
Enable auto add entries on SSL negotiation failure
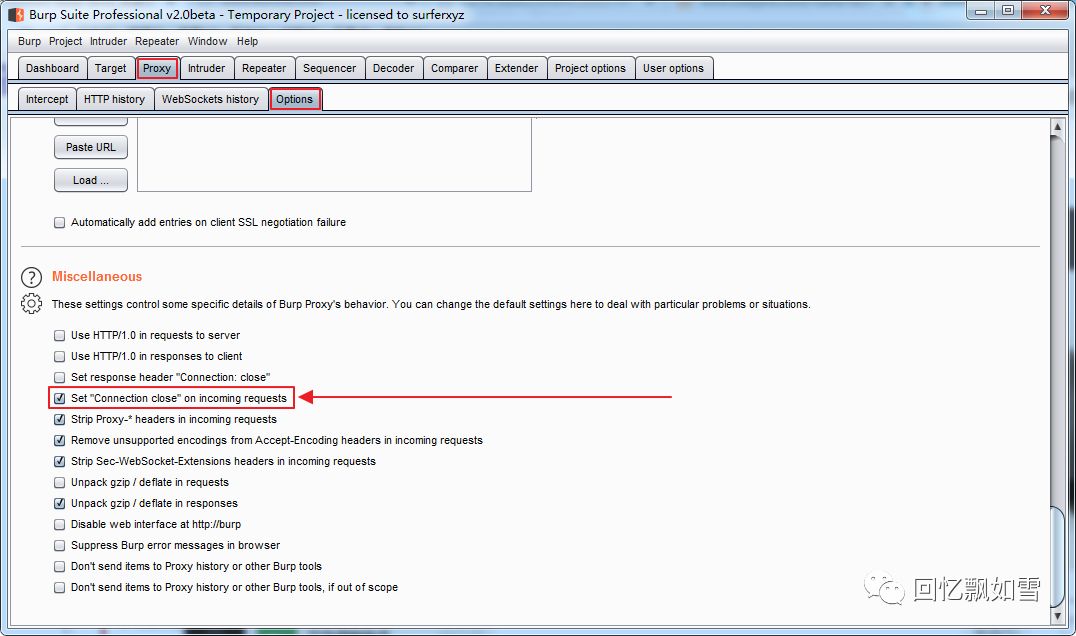[60, 222]
